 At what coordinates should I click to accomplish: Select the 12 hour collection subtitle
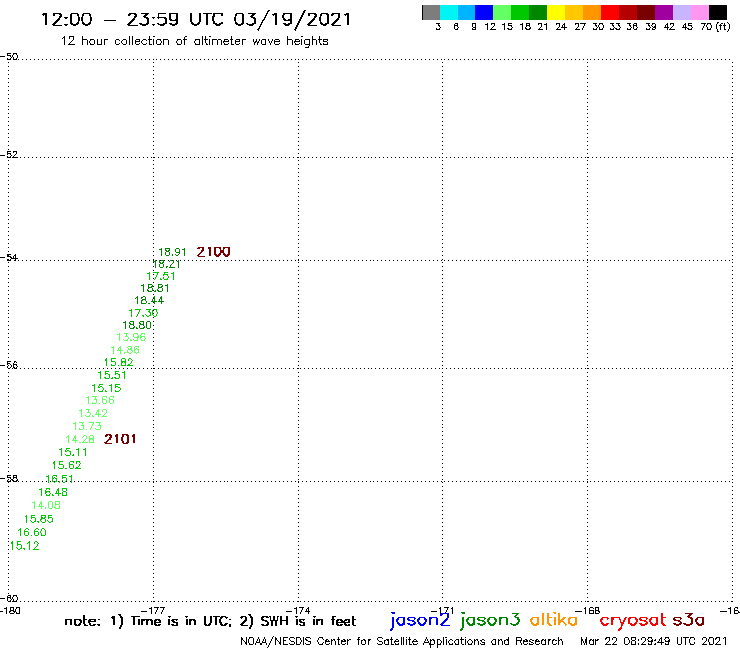(194, 41)
